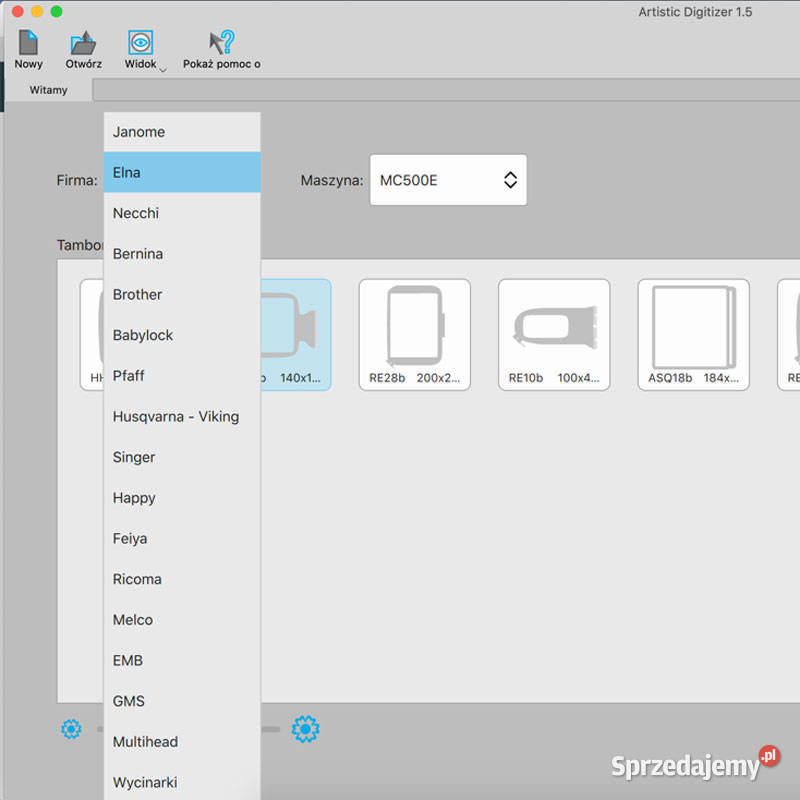Choose Husqvarna - Viking brand entry
800x800 pixels.
coord(182,416)
